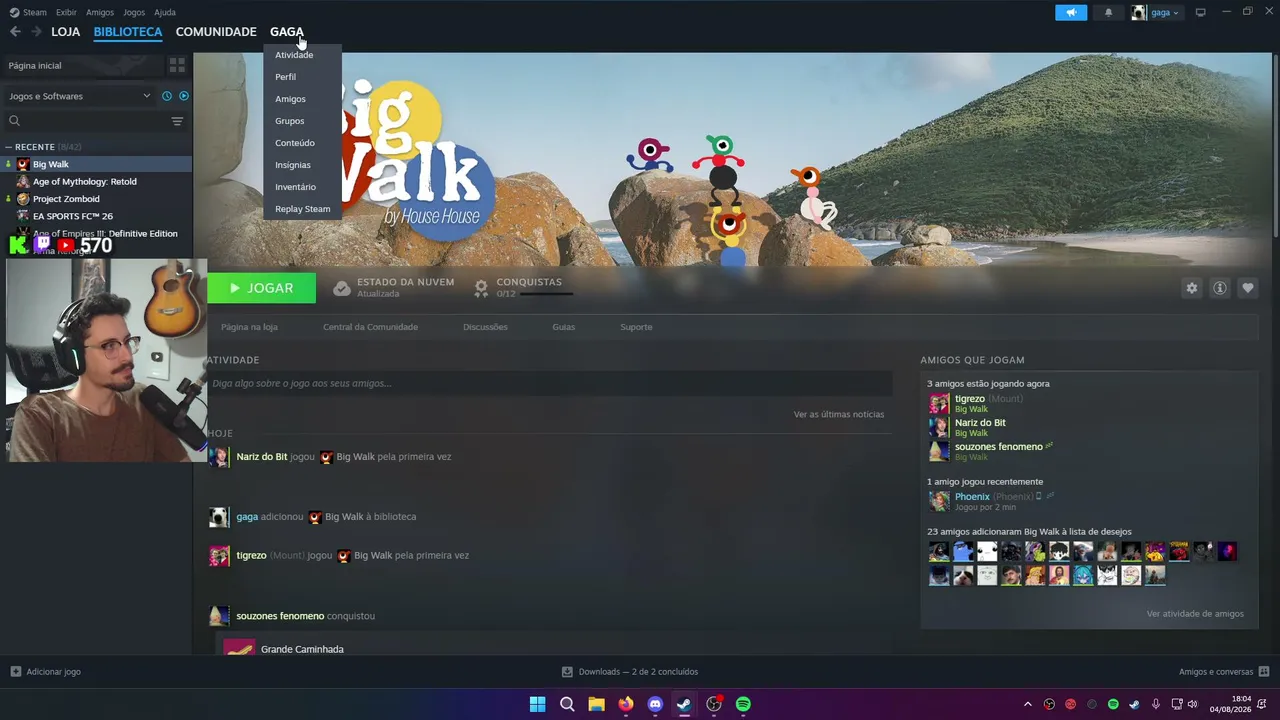The image size is (1280, 720).
Task: Click the Downloads icon in the bottom bar
Action: tap(567, 672)
